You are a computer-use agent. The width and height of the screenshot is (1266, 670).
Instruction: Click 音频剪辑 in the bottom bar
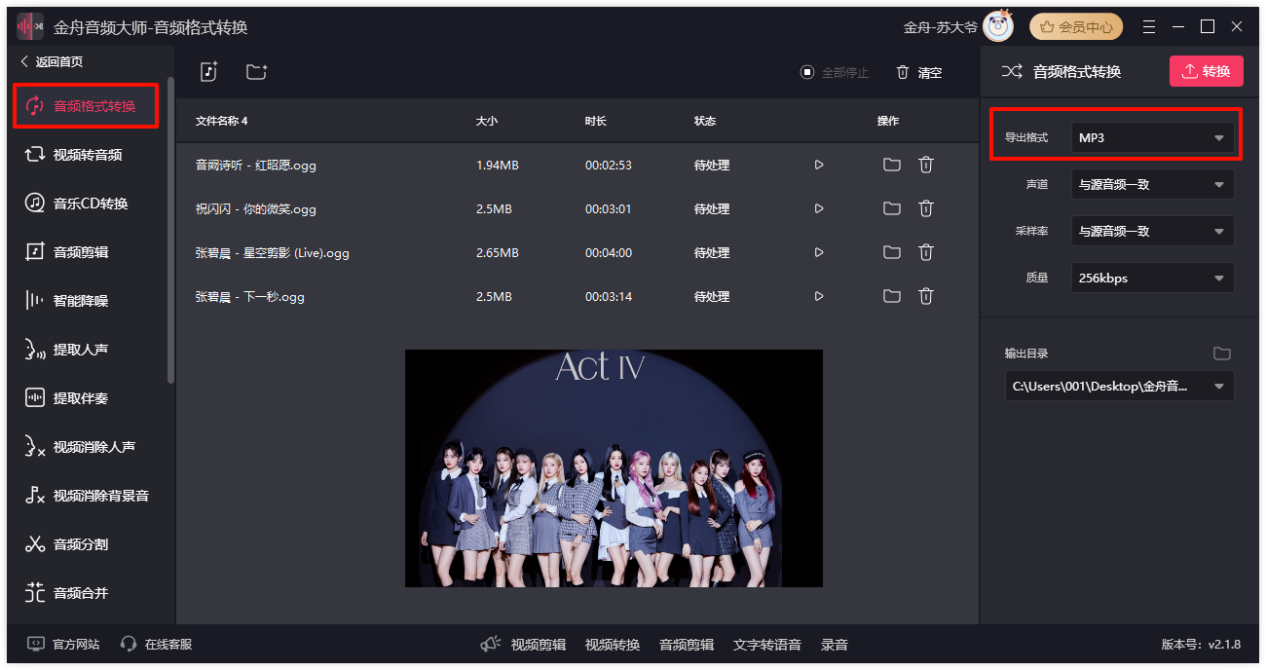pyautogui.click(x=686, y=645)
